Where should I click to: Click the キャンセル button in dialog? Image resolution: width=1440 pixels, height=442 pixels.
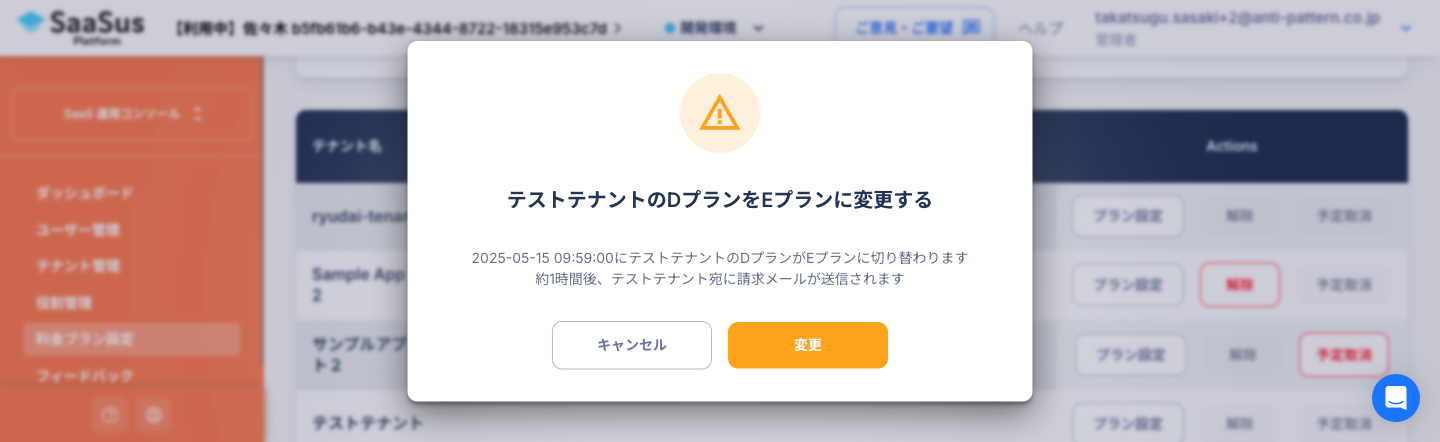tap(632, 345)
